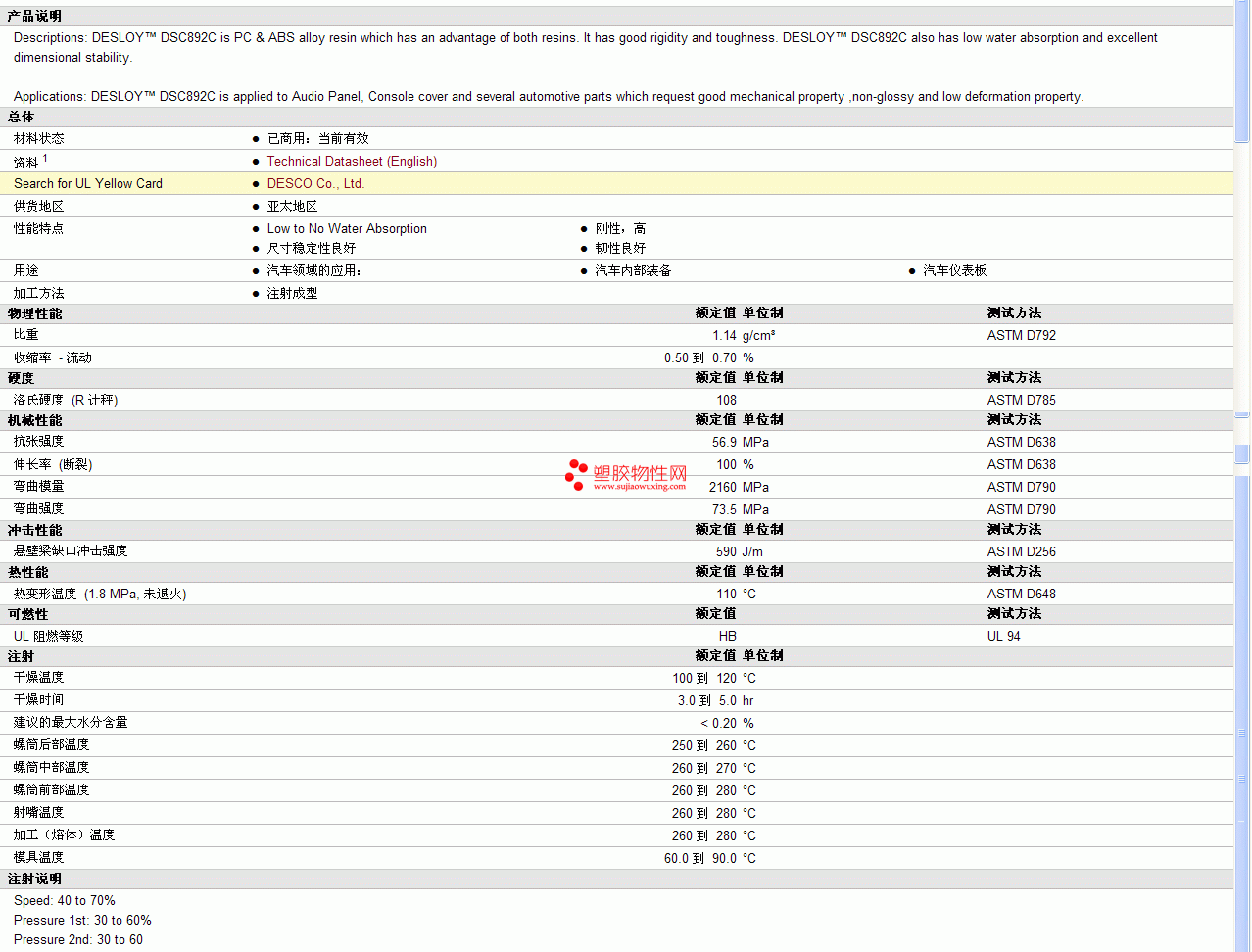The image size is (1252, 952).
Task: Select the ASTM D785 test method cell
Action: [x=1022, y=401]
